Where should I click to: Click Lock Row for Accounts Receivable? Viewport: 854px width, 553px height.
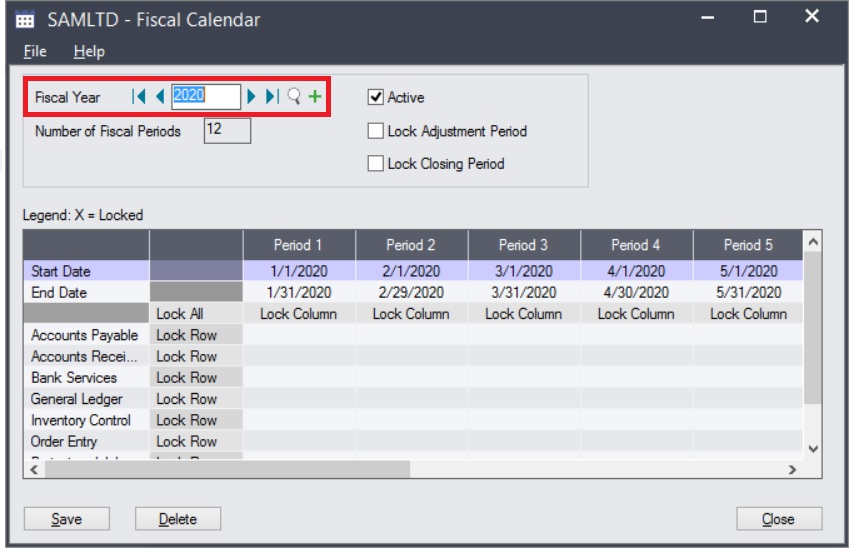coord(196,356)
